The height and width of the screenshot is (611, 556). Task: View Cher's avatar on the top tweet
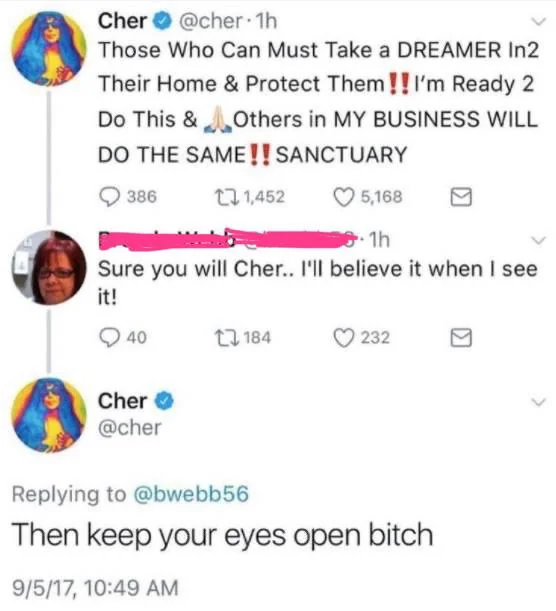[49, 49]
